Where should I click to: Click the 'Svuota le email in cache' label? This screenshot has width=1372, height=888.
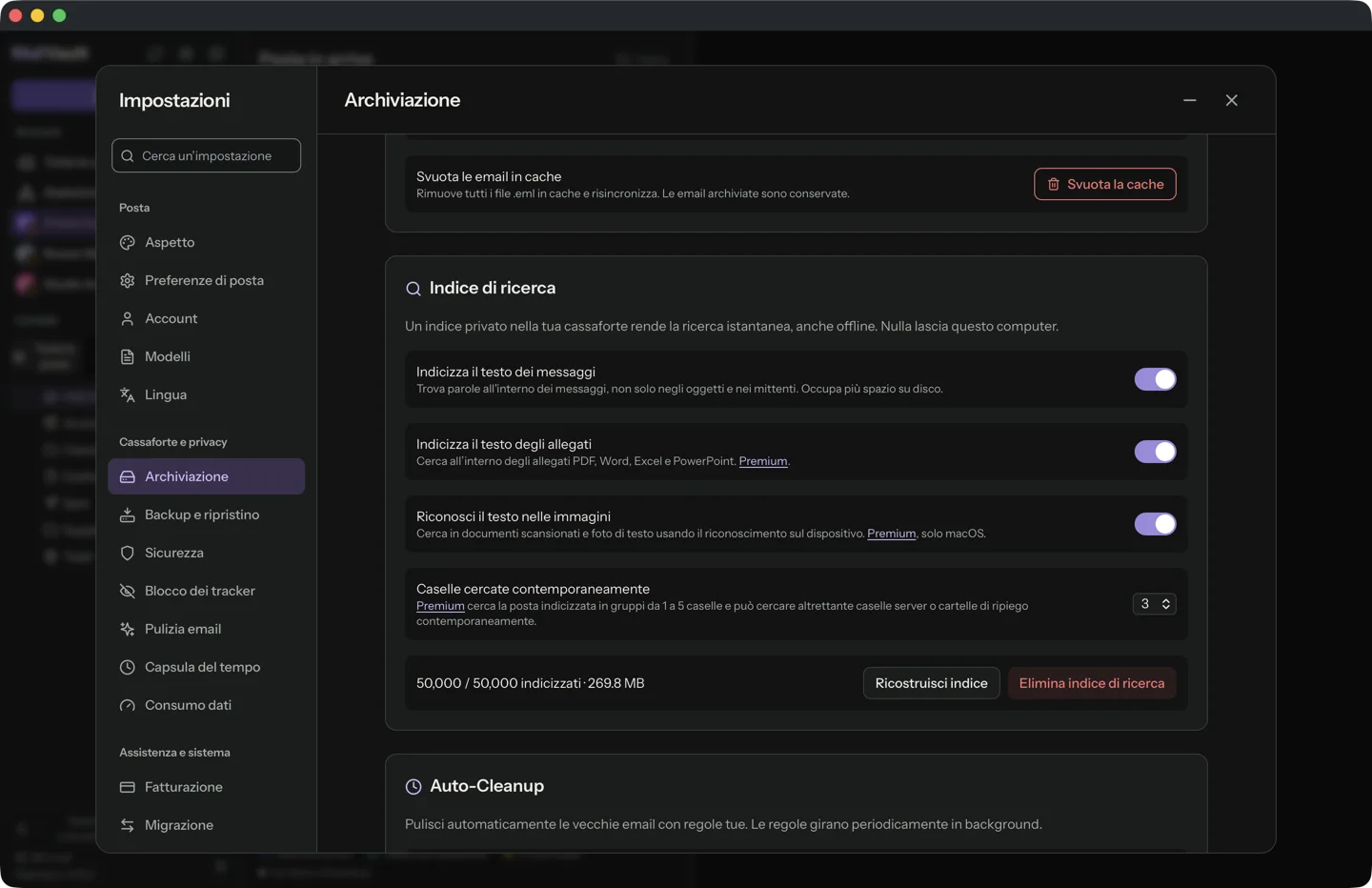tap(489, 177)
